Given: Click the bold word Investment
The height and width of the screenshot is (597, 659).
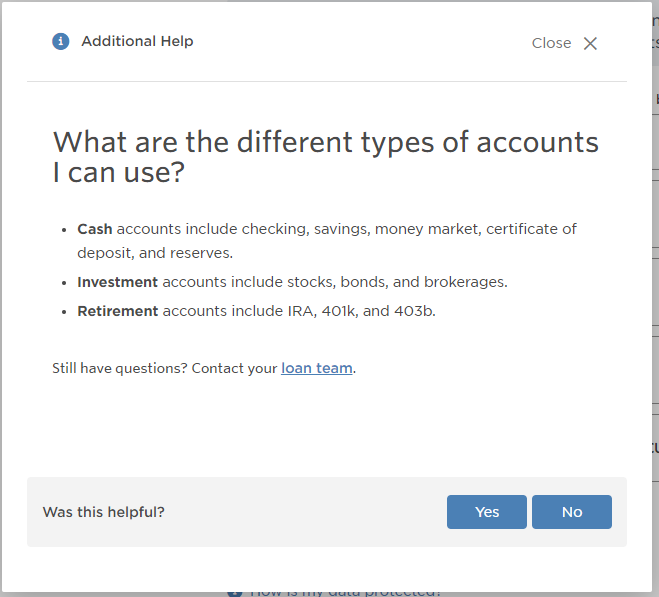Looking at the screenshot, I should [117, 282].
